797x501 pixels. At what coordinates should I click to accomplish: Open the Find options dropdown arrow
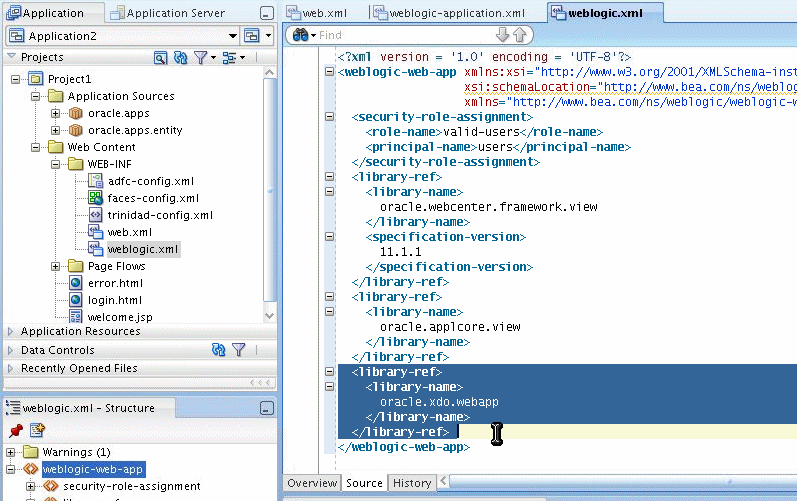[x=313, y=35]
